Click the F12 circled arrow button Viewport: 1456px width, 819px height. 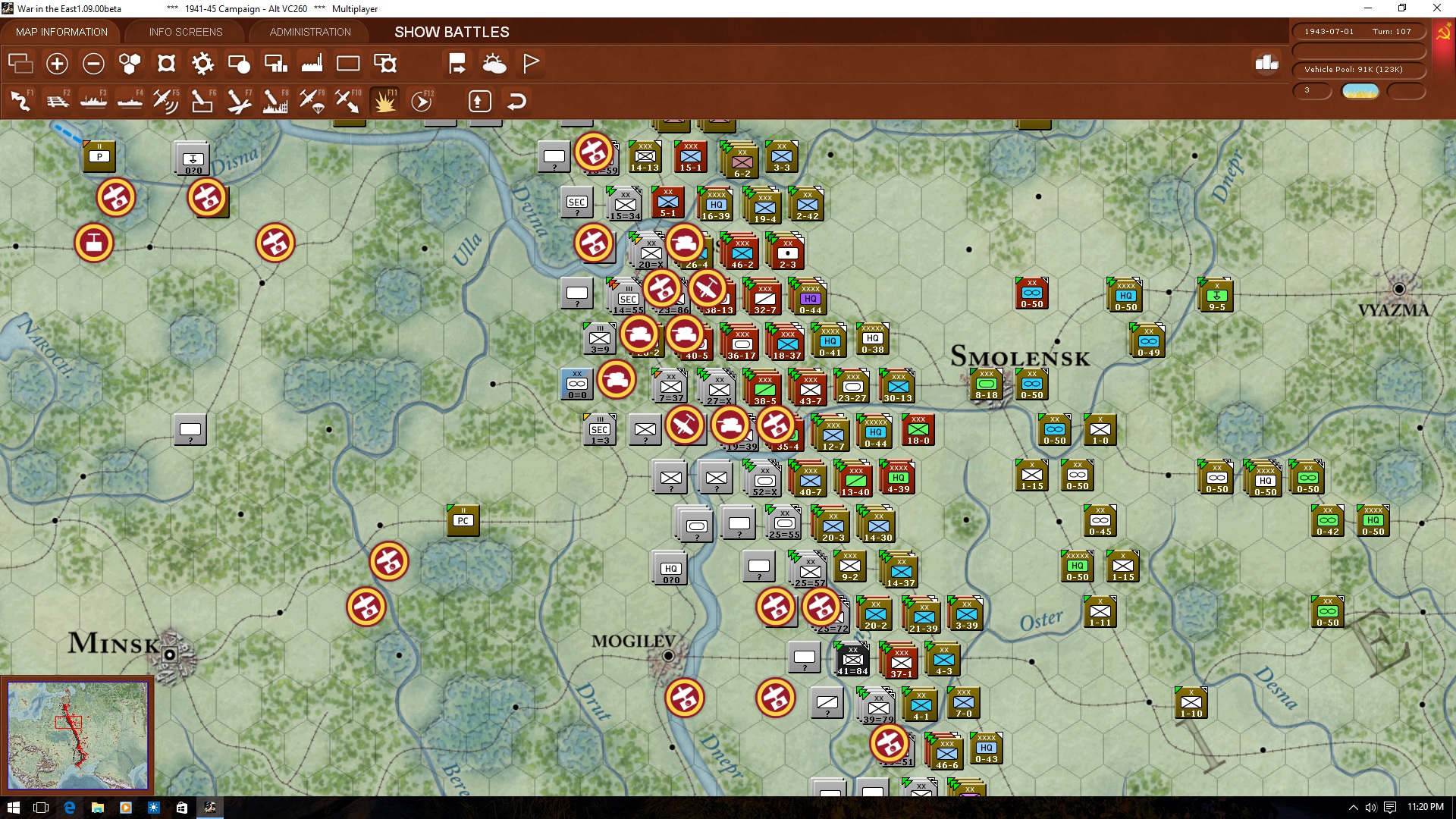click(422, 101)
